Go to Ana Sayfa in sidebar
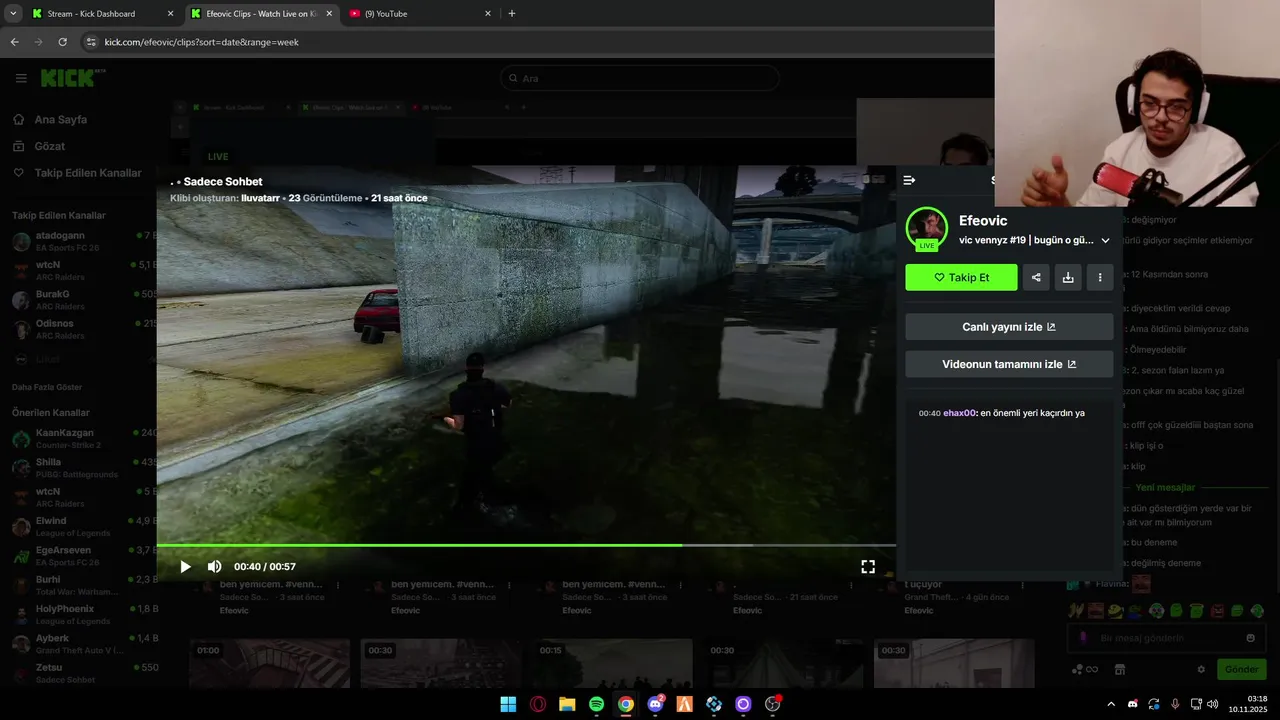Screen dimensions: 1280x720 point(61,119)
